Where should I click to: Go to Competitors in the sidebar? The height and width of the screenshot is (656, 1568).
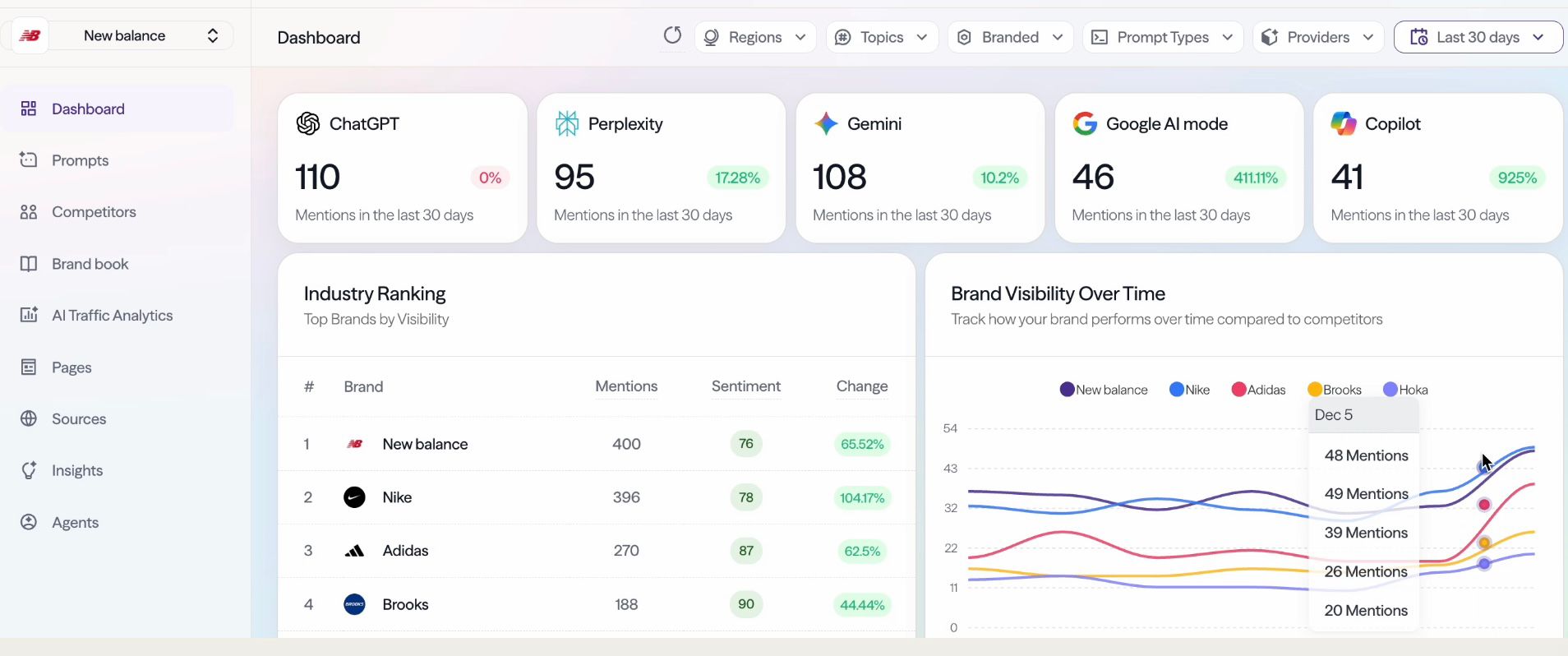[x=94, y=212]
